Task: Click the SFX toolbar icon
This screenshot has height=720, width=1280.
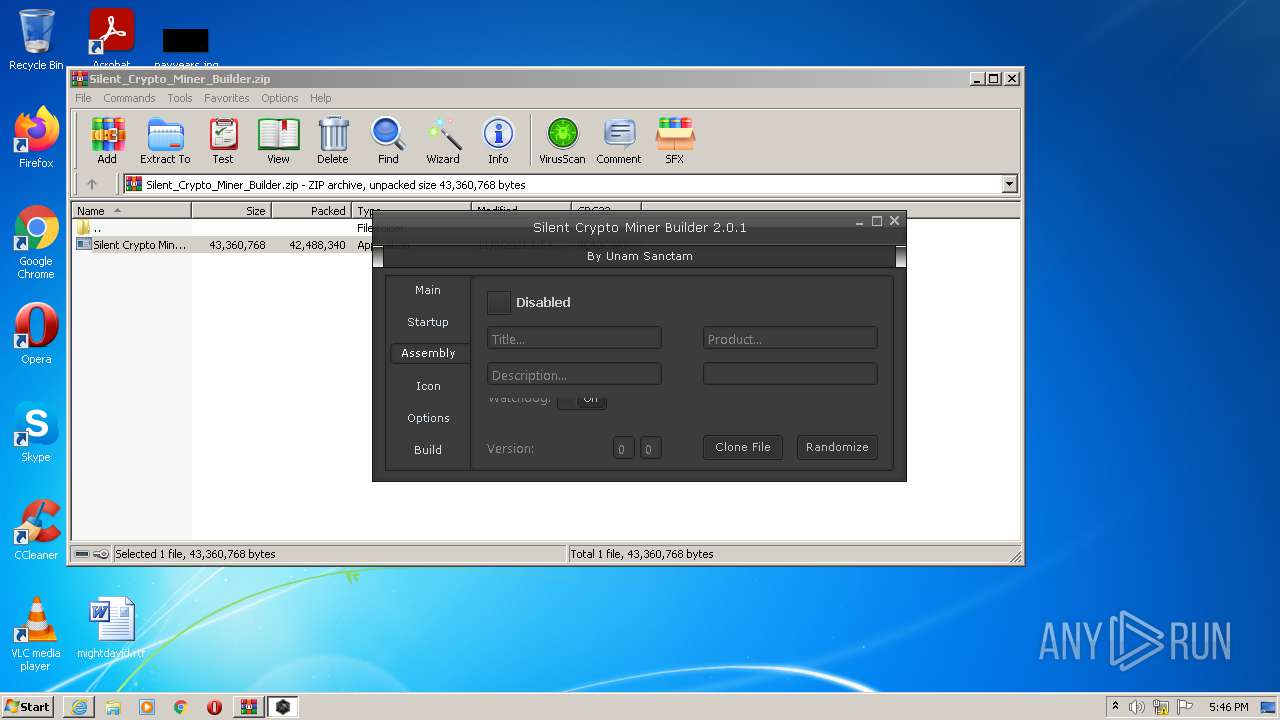Action: [x=675, y=140]
